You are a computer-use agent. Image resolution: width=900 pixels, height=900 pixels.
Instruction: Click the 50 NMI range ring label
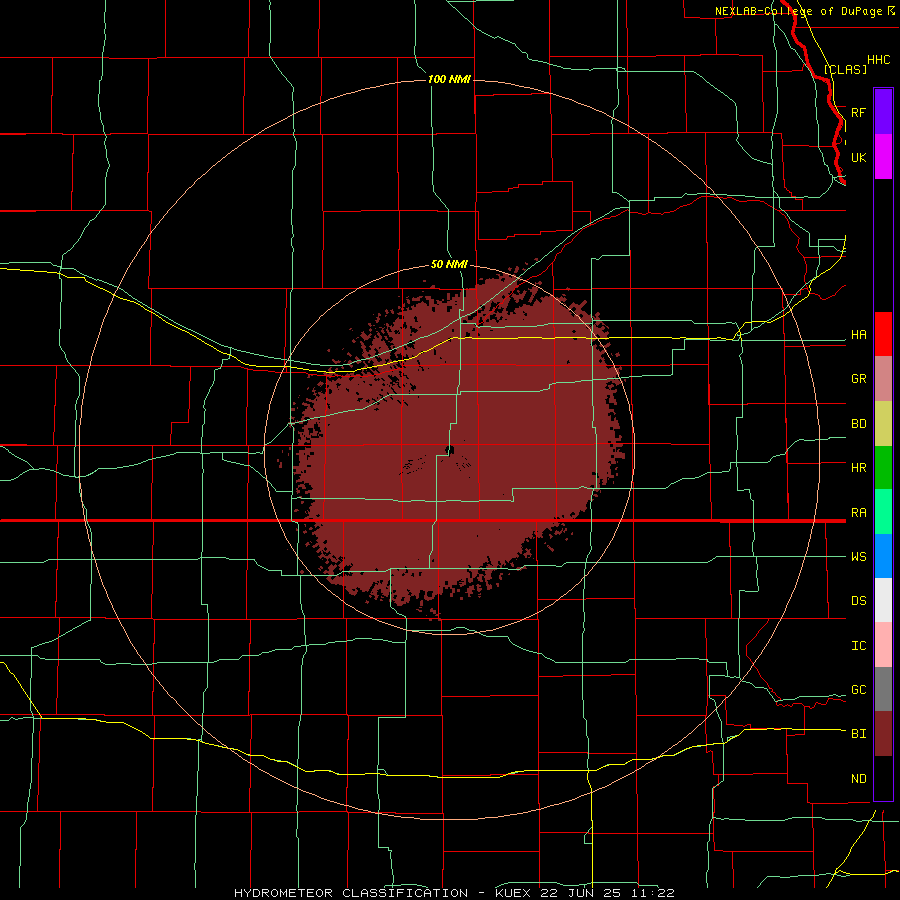point(449,264)
